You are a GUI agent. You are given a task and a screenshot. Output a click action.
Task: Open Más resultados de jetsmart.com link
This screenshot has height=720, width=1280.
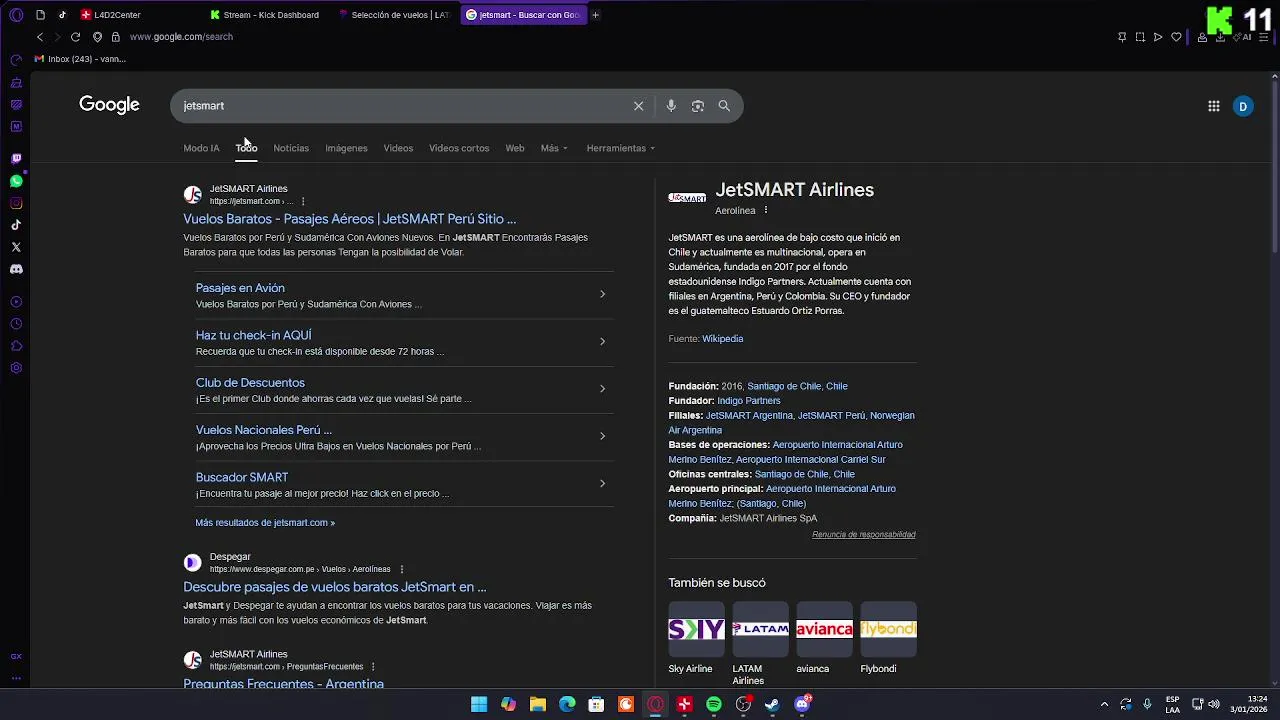[x=265, y=522]
